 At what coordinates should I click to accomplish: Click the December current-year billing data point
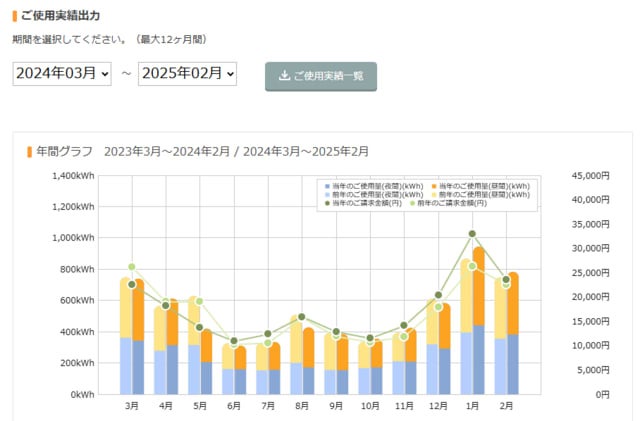(x=438, y=295)
